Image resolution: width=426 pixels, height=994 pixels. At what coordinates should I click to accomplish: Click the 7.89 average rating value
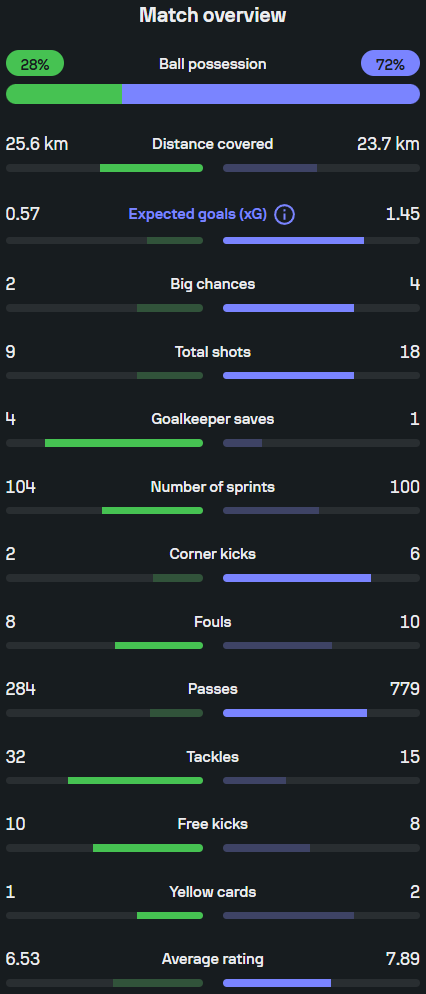(403, 959)
